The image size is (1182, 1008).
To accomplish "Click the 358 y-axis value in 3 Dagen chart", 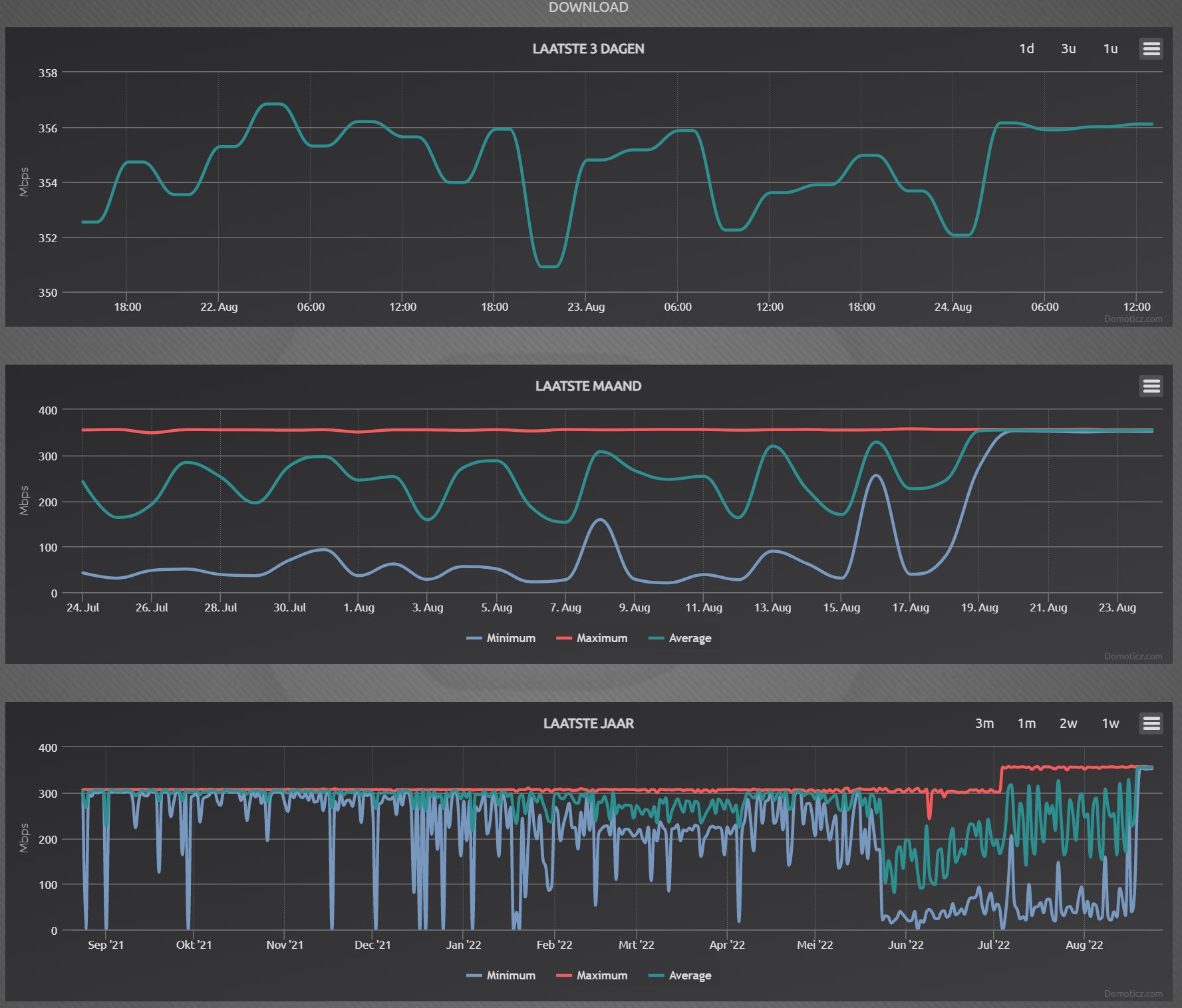I will pos(48,73).
